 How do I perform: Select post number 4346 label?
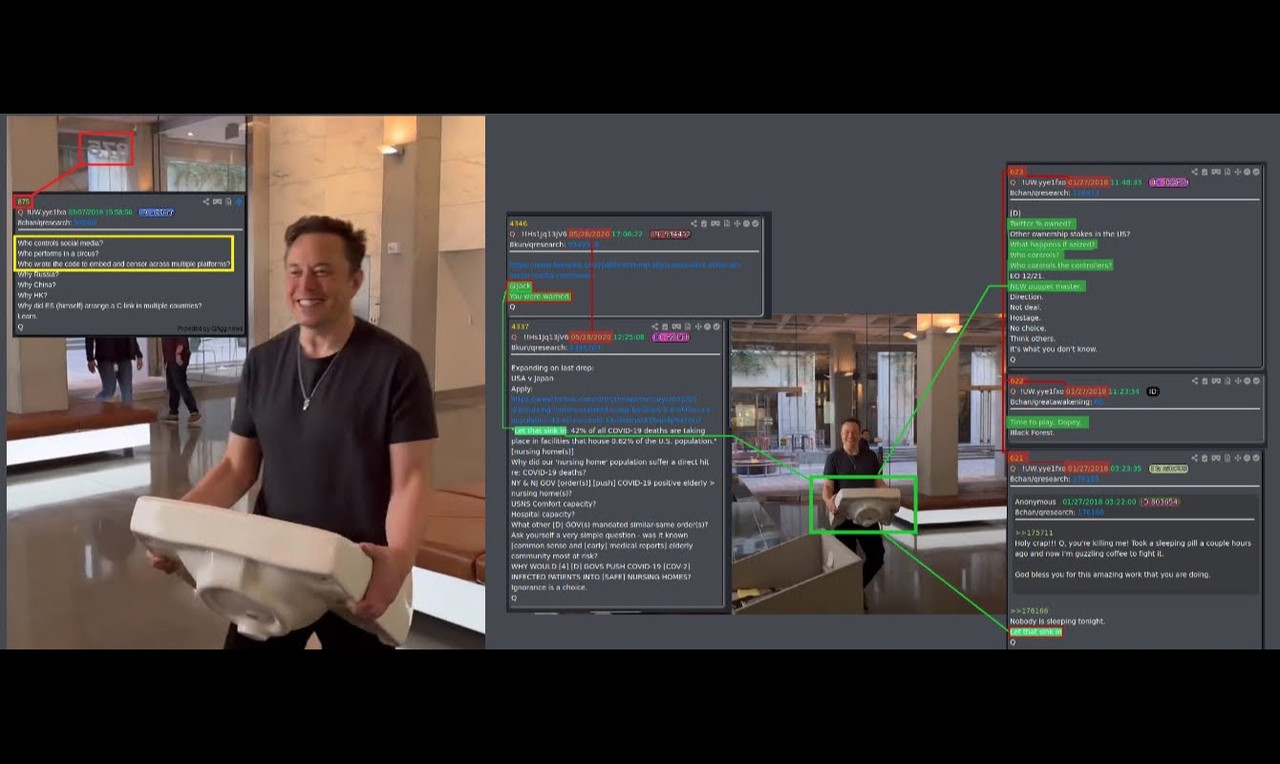[x=518, y=224]
